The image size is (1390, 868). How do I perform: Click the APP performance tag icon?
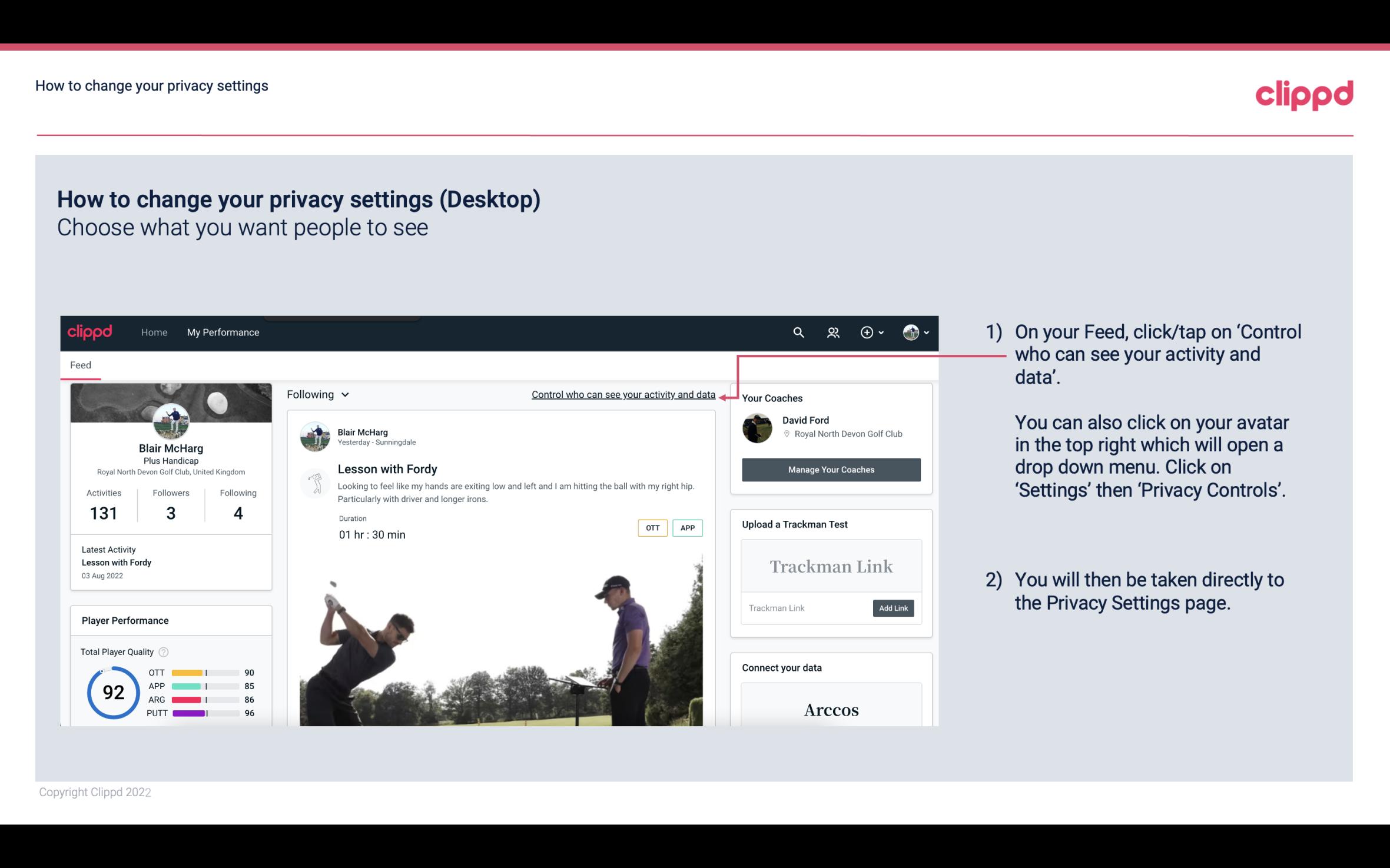pyautogui.click(x=688, y=527)
